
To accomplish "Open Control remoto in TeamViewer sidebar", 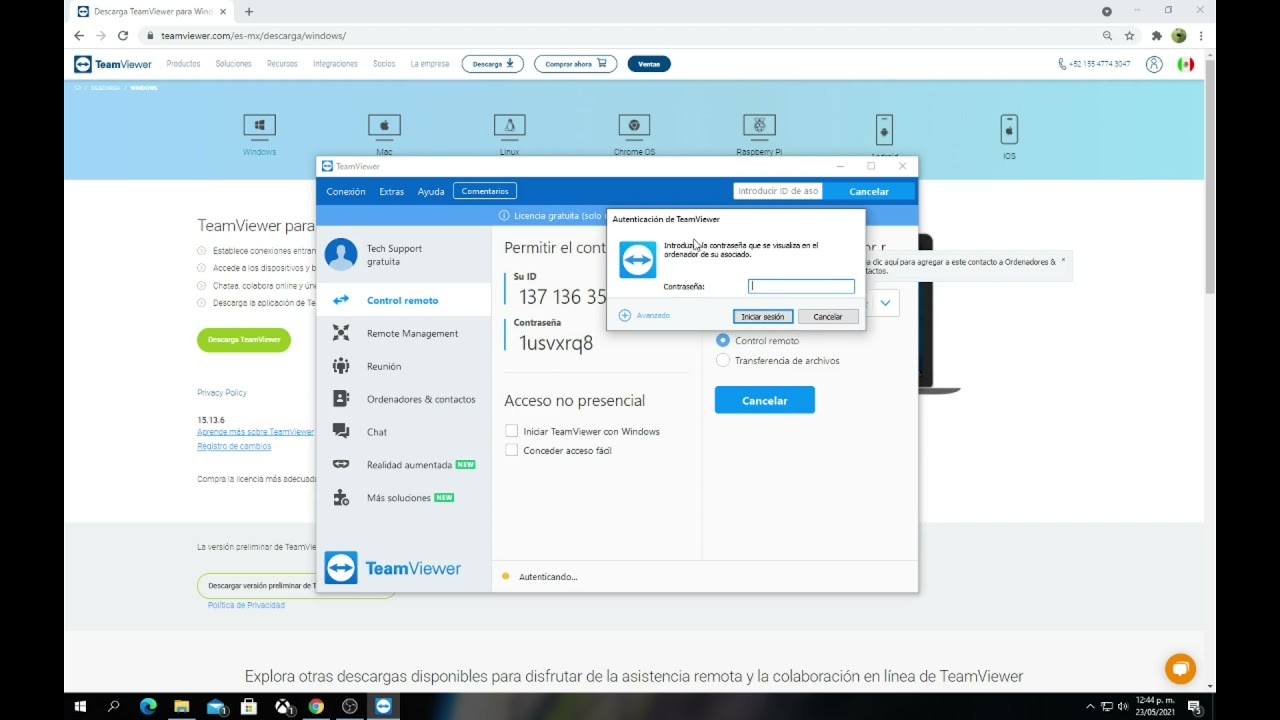I will (x=403, y=300).
